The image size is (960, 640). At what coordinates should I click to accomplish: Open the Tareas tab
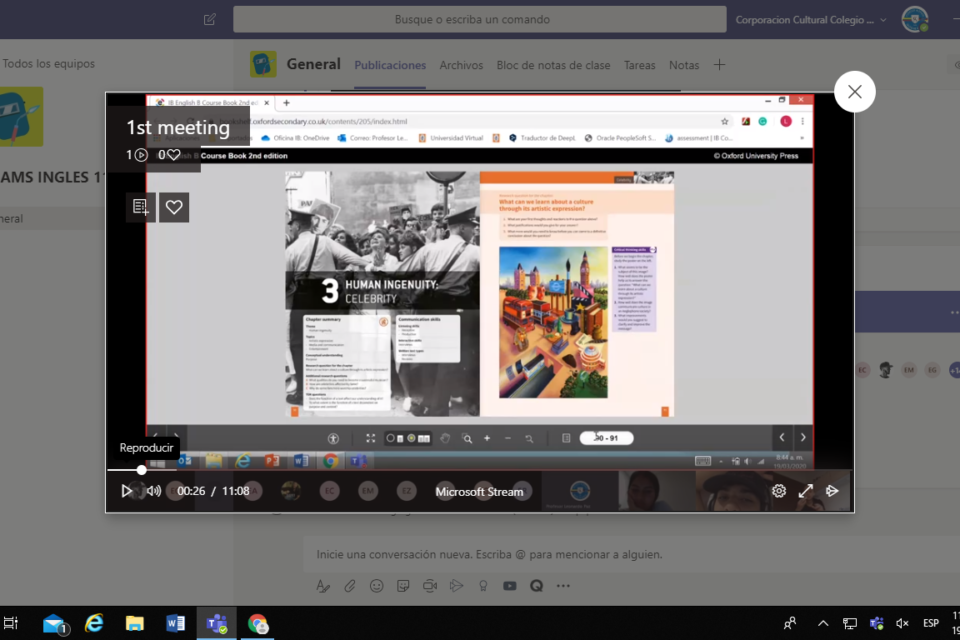639,65
